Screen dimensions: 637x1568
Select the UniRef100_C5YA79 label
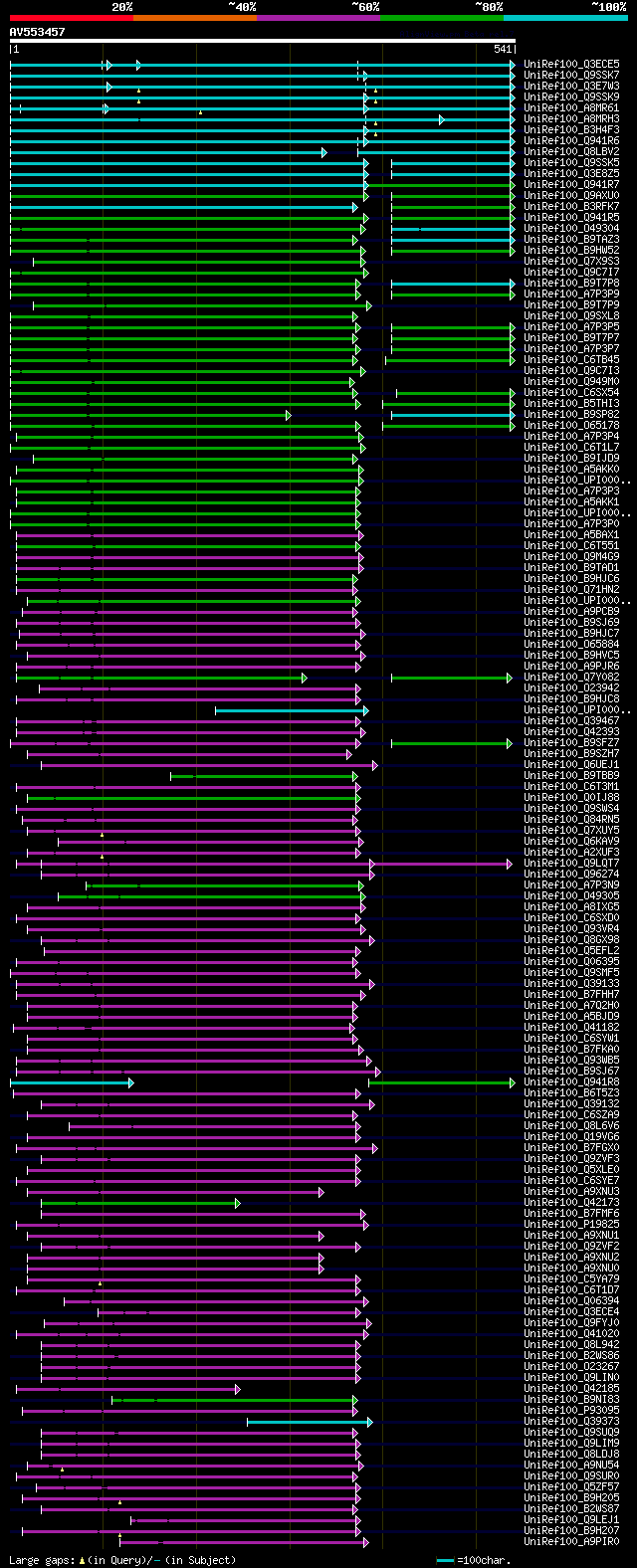(571, 1279)
